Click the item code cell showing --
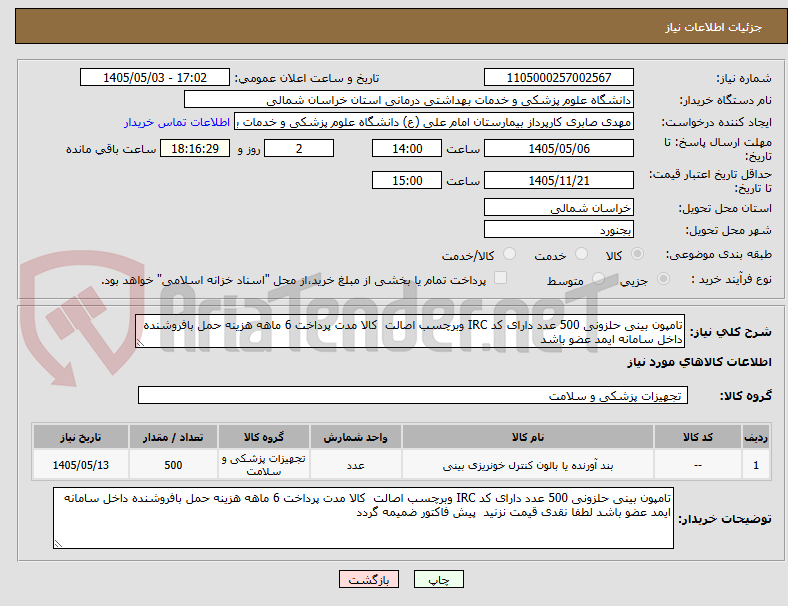The width and height of the screenshot is (788, 606). [x=698, y=465]
